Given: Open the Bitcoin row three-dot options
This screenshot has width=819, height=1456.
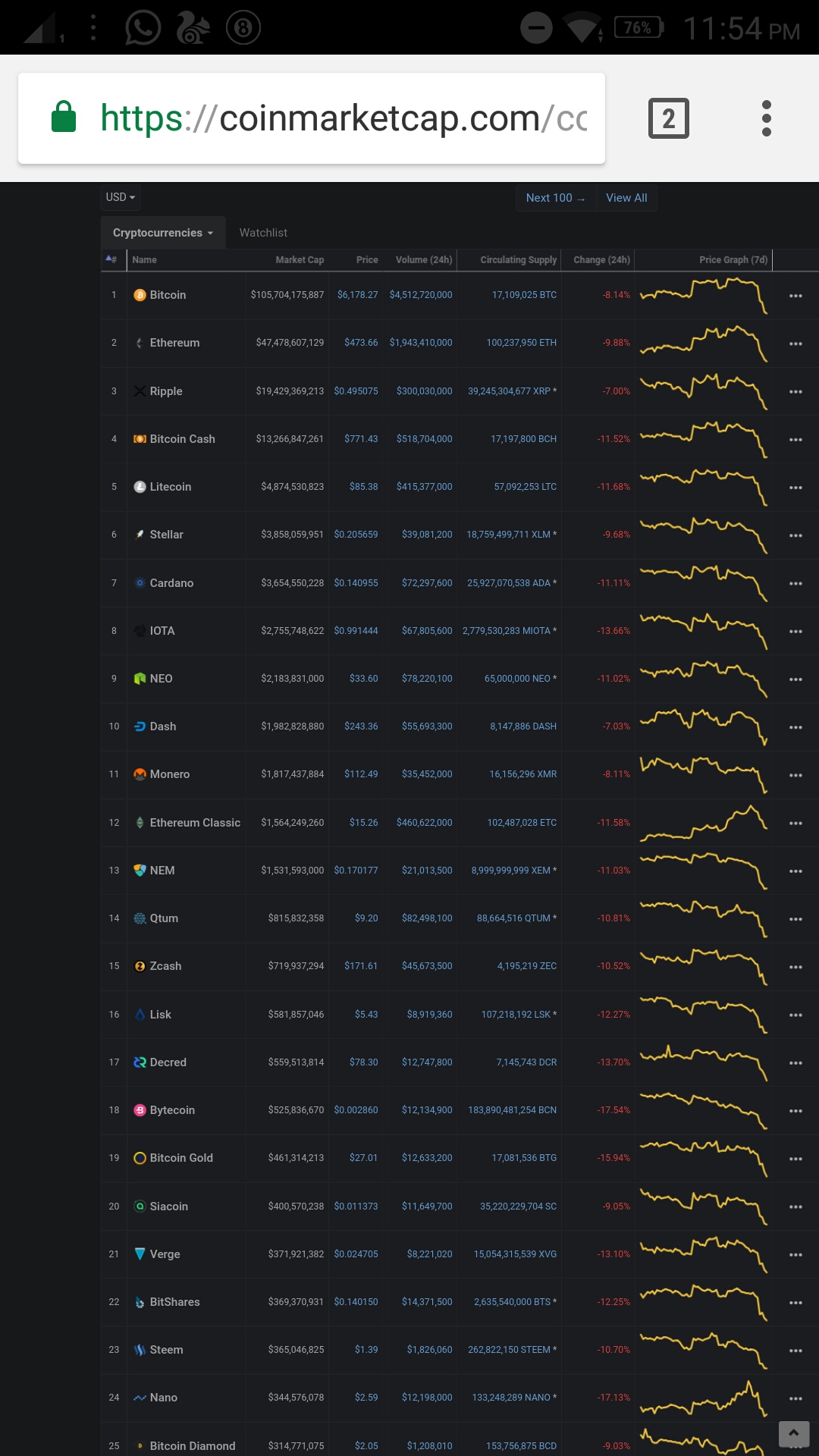Looking at the screenshot, I should (795, 296).
